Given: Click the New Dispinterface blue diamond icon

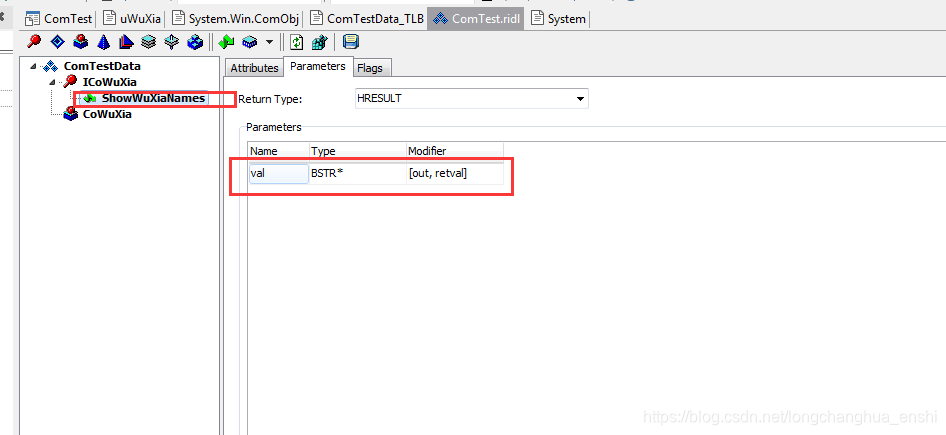Looking at the screenshot, I should (x=58, y=42).
